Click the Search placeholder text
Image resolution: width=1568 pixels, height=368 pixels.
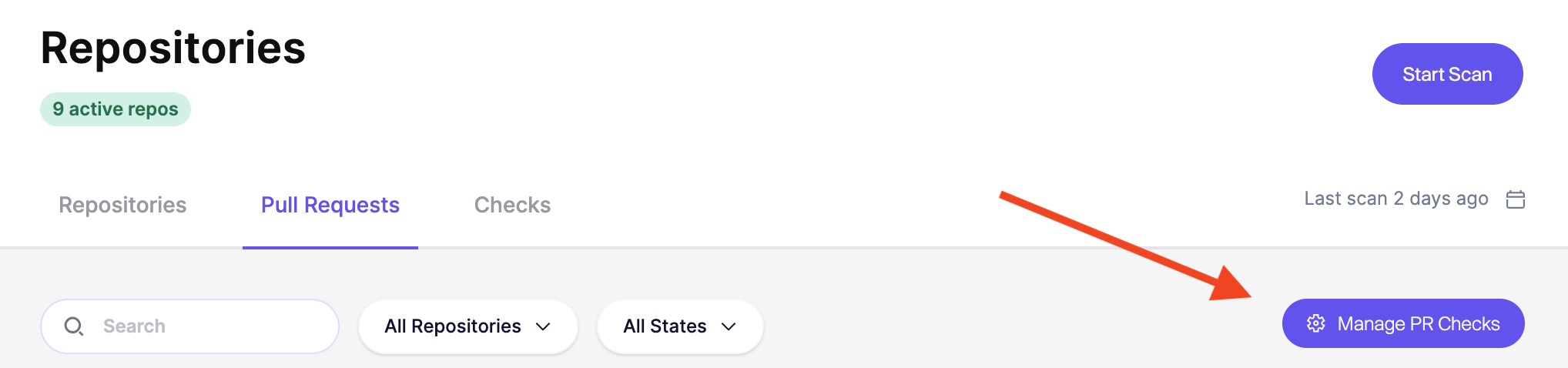tap(134, 326)
